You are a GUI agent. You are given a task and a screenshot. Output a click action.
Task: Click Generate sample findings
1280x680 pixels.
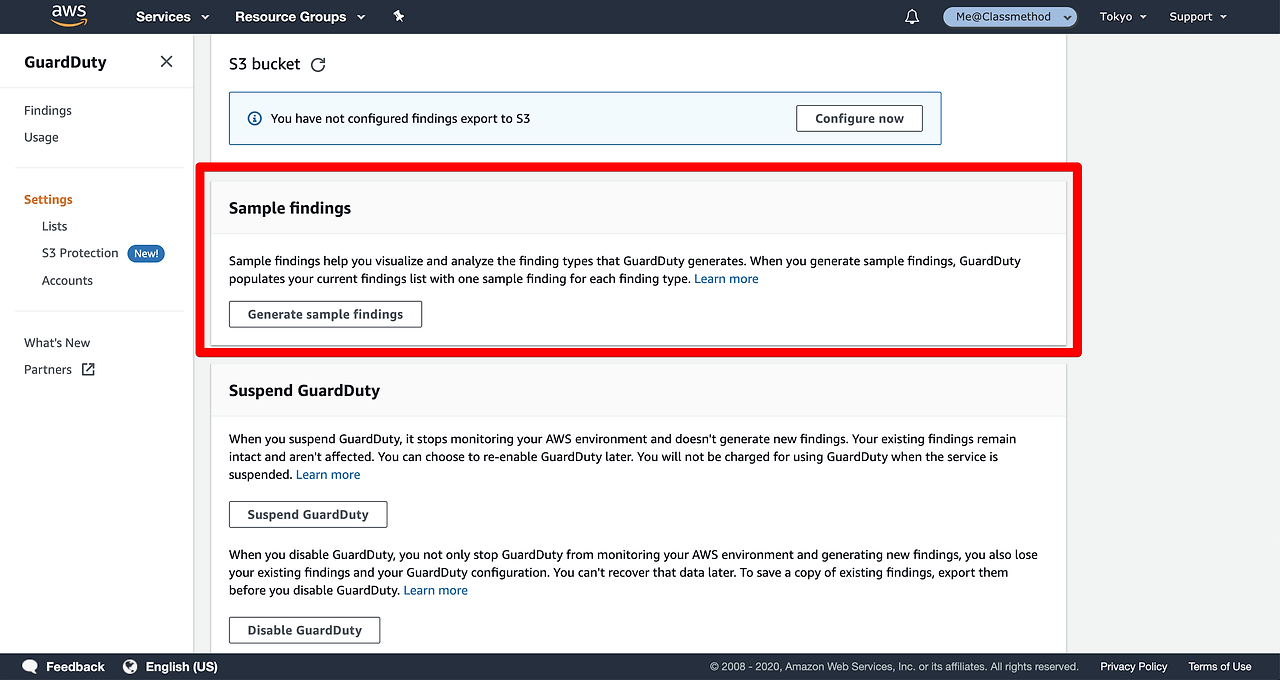[x=325, y=314]
